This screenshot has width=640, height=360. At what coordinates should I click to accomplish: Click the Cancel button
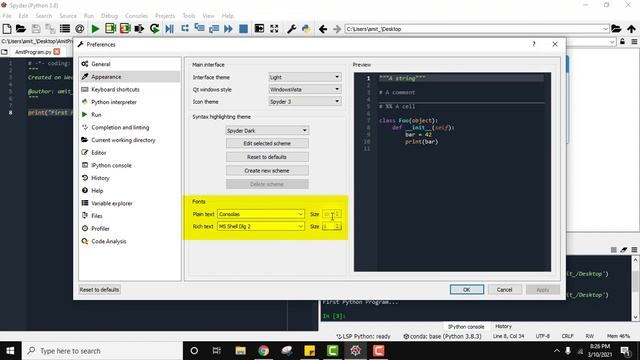504,289
